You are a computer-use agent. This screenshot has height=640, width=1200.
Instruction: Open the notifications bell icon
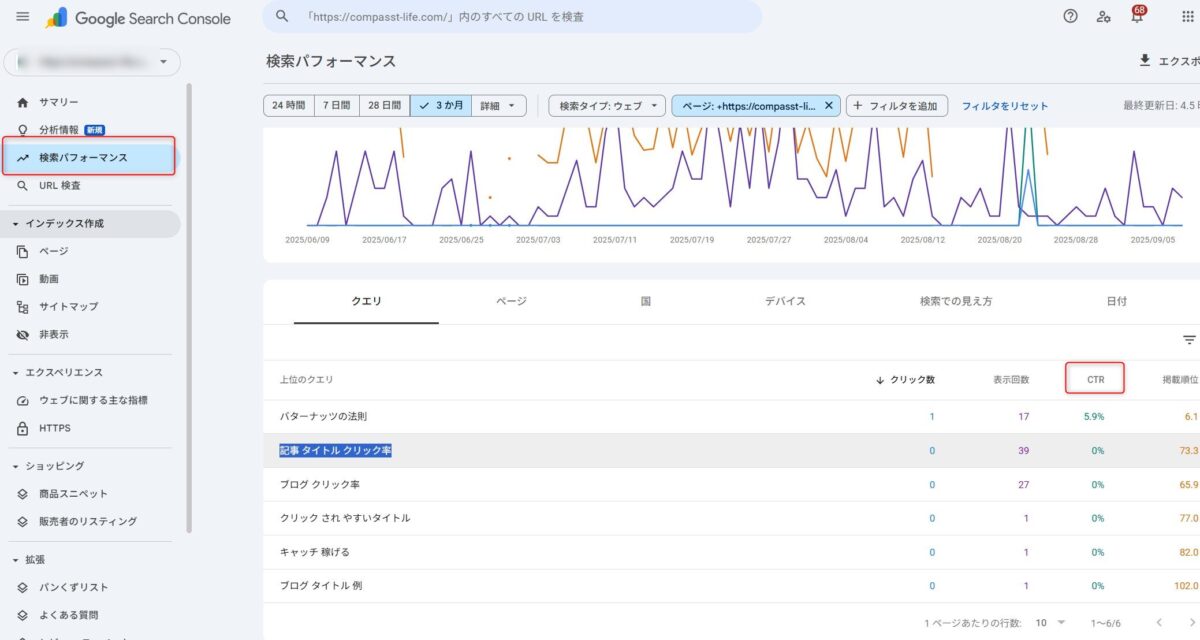coord(1136,17)
